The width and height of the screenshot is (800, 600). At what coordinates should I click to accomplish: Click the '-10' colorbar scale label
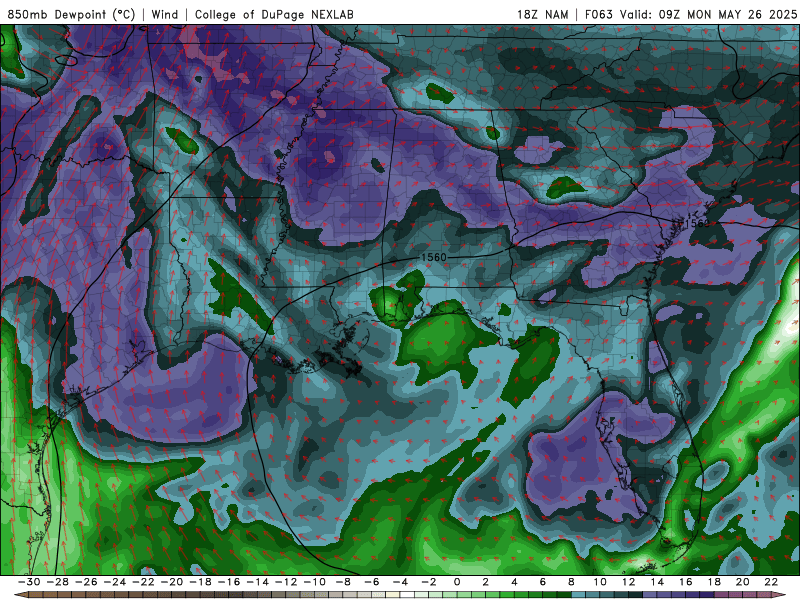click(315, 582)
